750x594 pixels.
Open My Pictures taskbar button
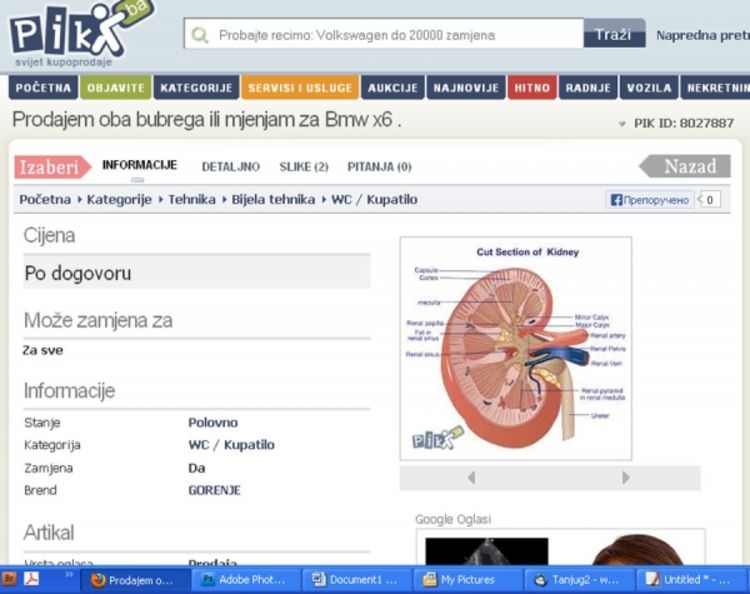pos(468,580)
